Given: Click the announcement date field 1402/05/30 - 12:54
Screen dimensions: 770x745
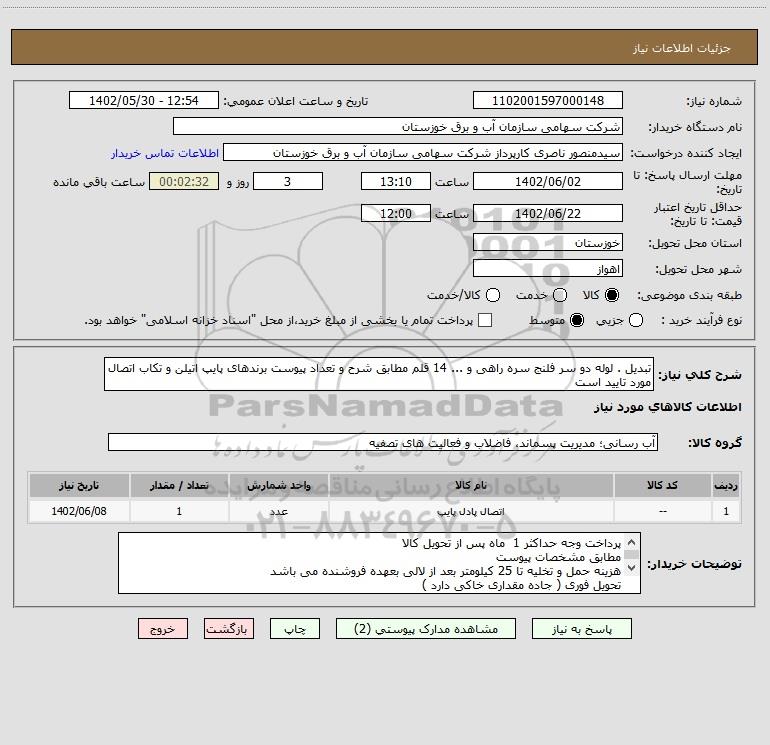Looking at the screenshot, I should click(144, 100).
